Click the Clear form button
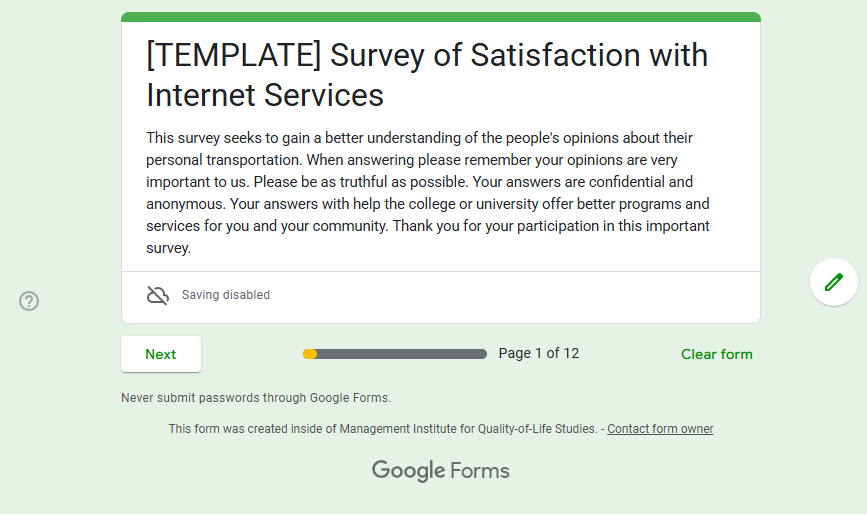This screenshot has width=867, height=514. (716, 354)
